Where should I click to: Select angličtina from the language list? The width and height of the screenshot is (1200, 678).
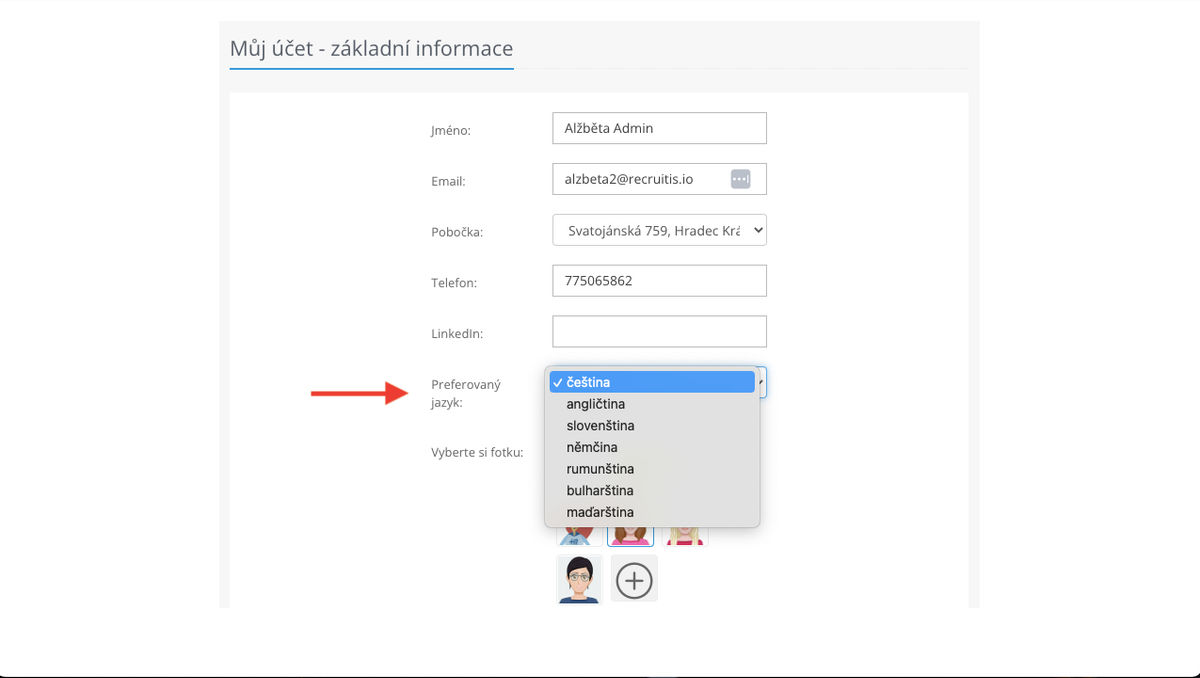coord(652,404)
